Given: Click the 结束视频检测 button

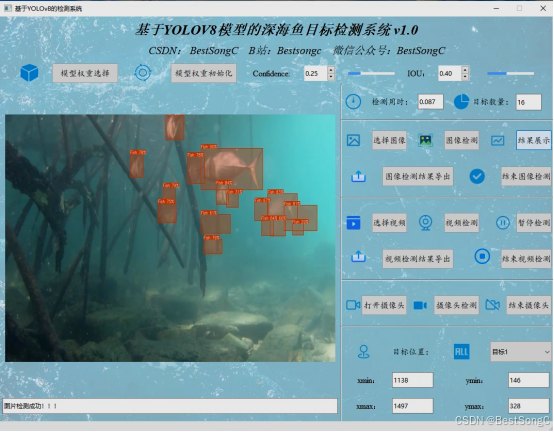Looking at the screenshot, I should [526, 259].
